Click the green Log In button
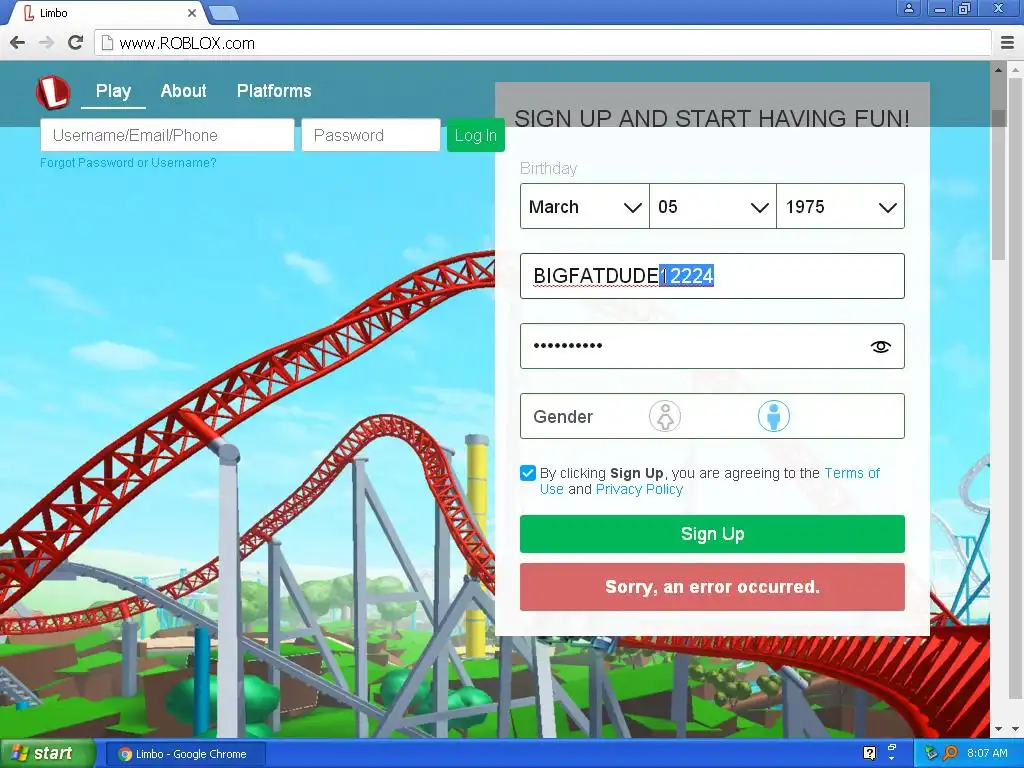This screenshot has width=1024, height=768. pyautogui.click(x=475, y=135)
